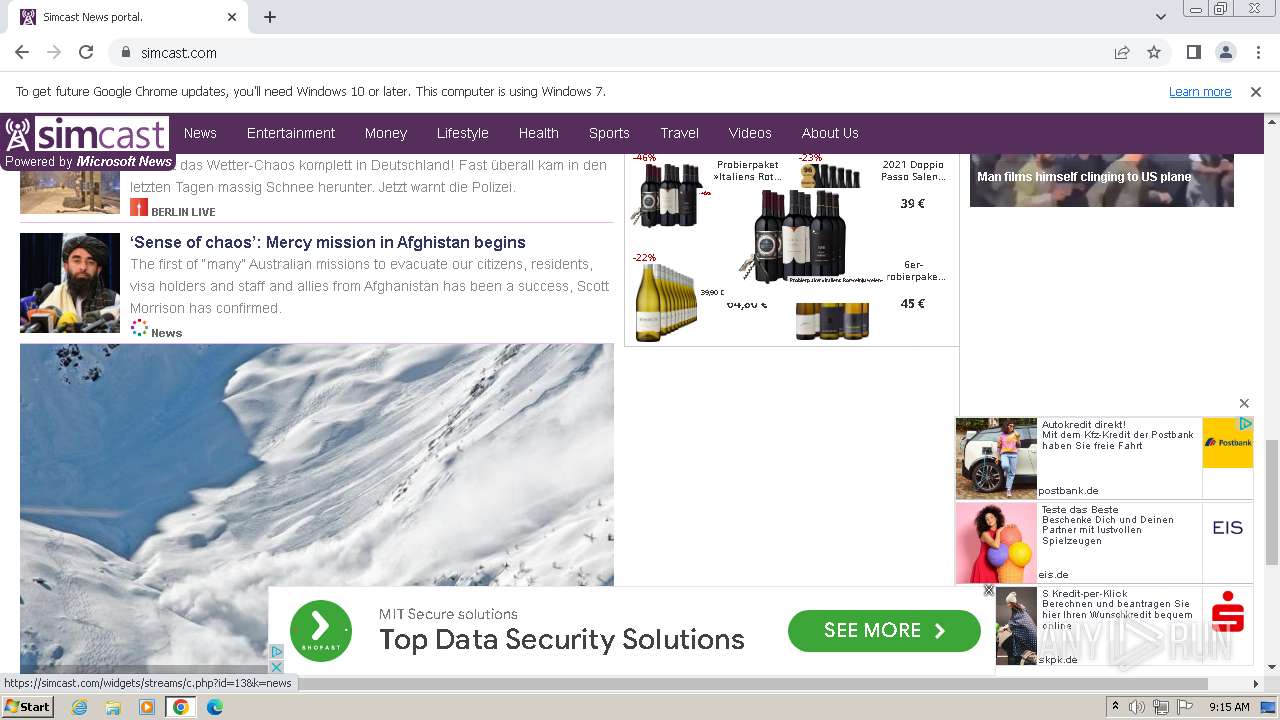Viewport: 1280px width, 720px height.
Task: Open Chrome side panel
Action: pyautogui.click(x=1193, y=53)
